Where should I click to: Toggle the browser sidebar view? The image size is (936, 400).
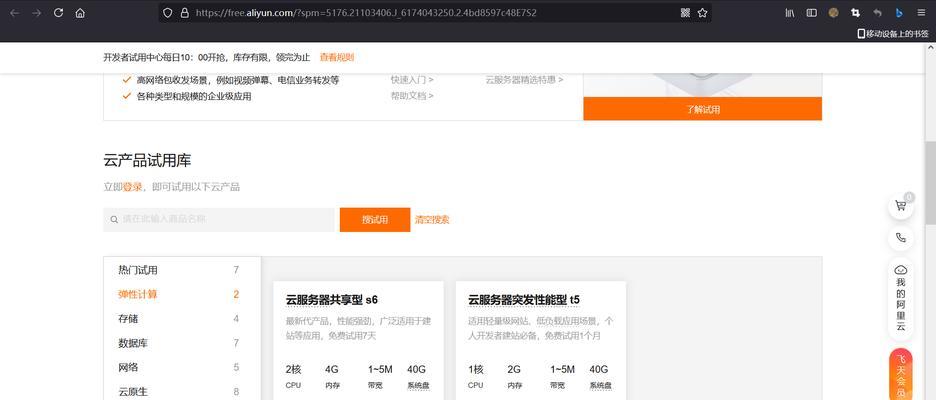[x=811, y=13]
